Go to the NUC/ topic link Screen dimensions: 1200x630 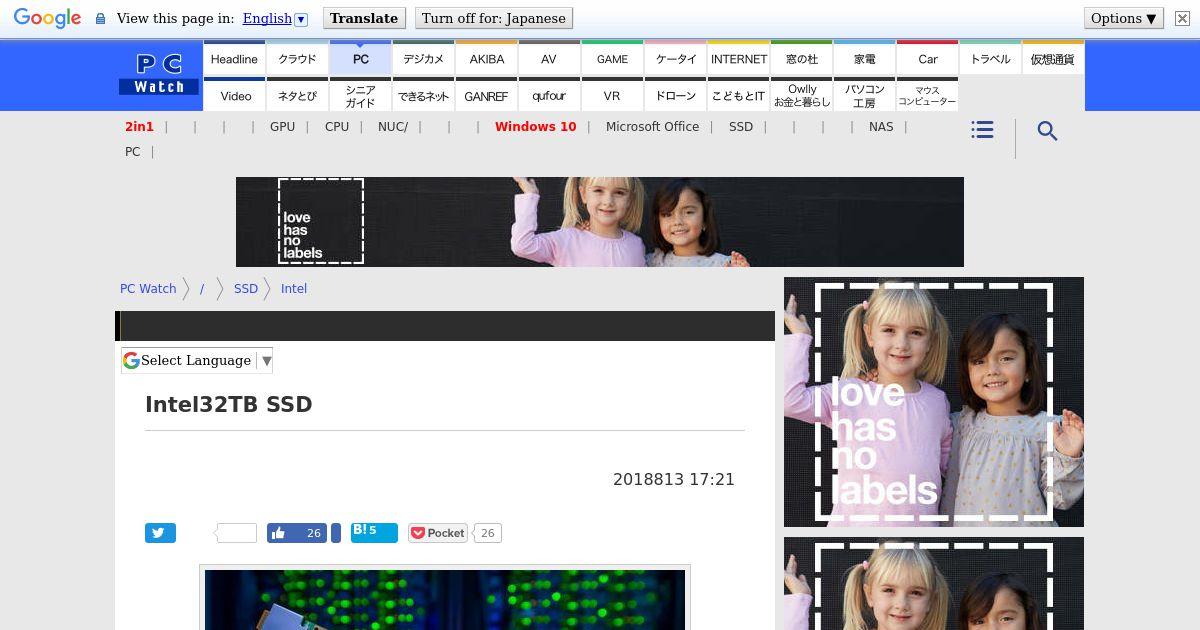pos(393,126)
